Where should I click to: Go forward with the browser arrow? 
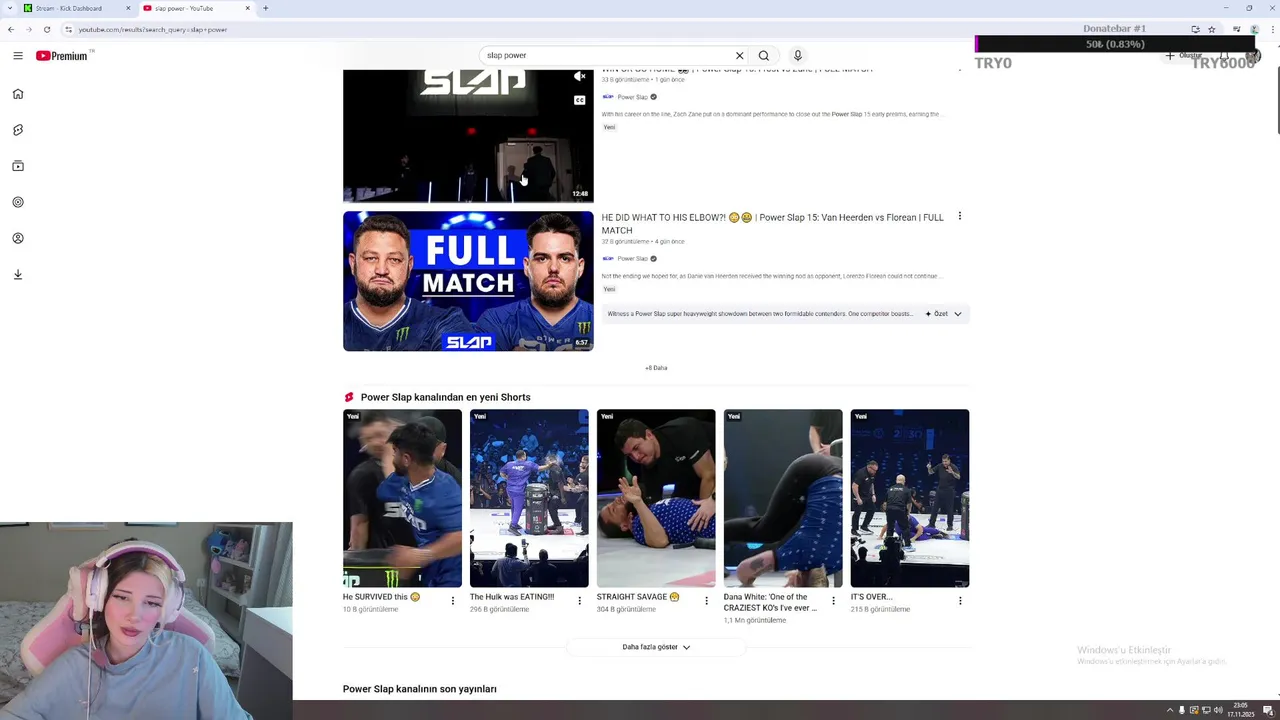[x=29, y=29]
